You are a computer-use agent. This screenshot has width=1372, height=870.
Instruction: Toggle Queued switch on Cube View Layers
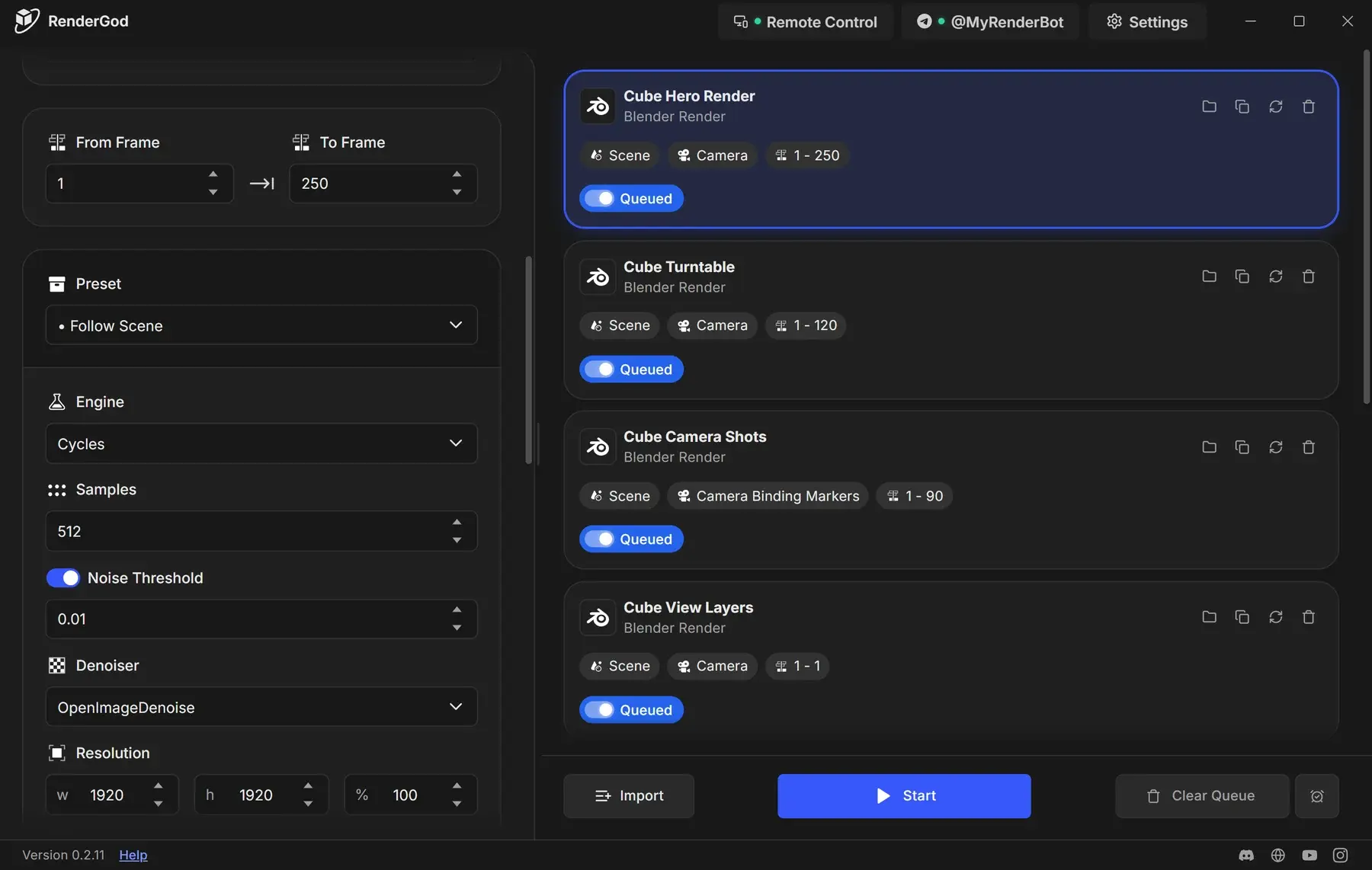pyautogui.click(x=599, y=710)
